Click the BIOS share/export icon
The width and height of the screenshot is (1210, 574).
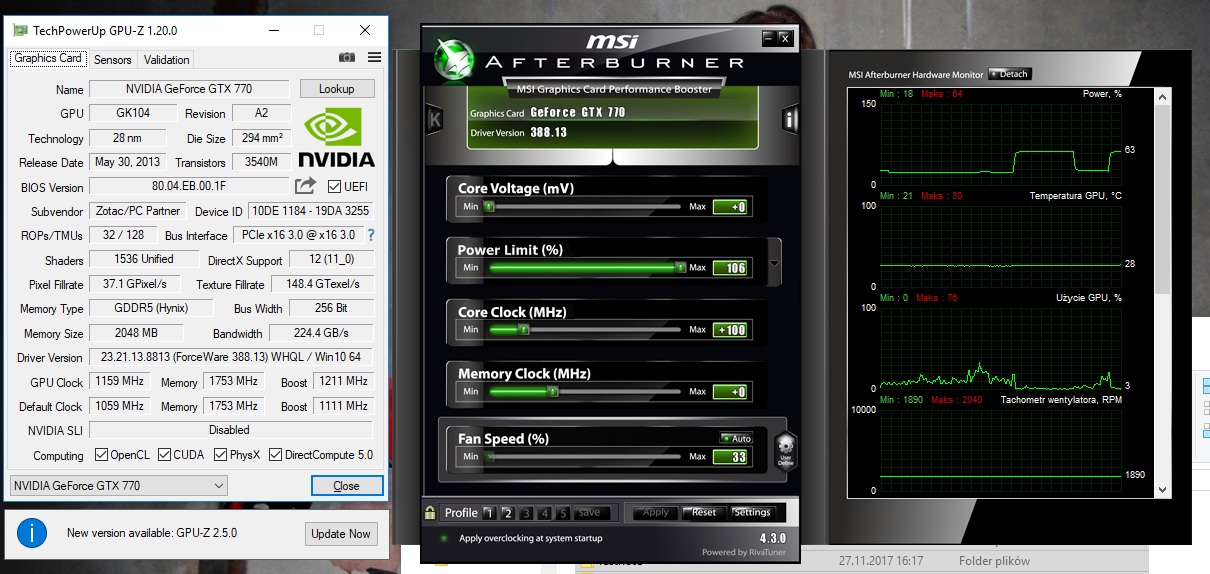click(306, 186)
